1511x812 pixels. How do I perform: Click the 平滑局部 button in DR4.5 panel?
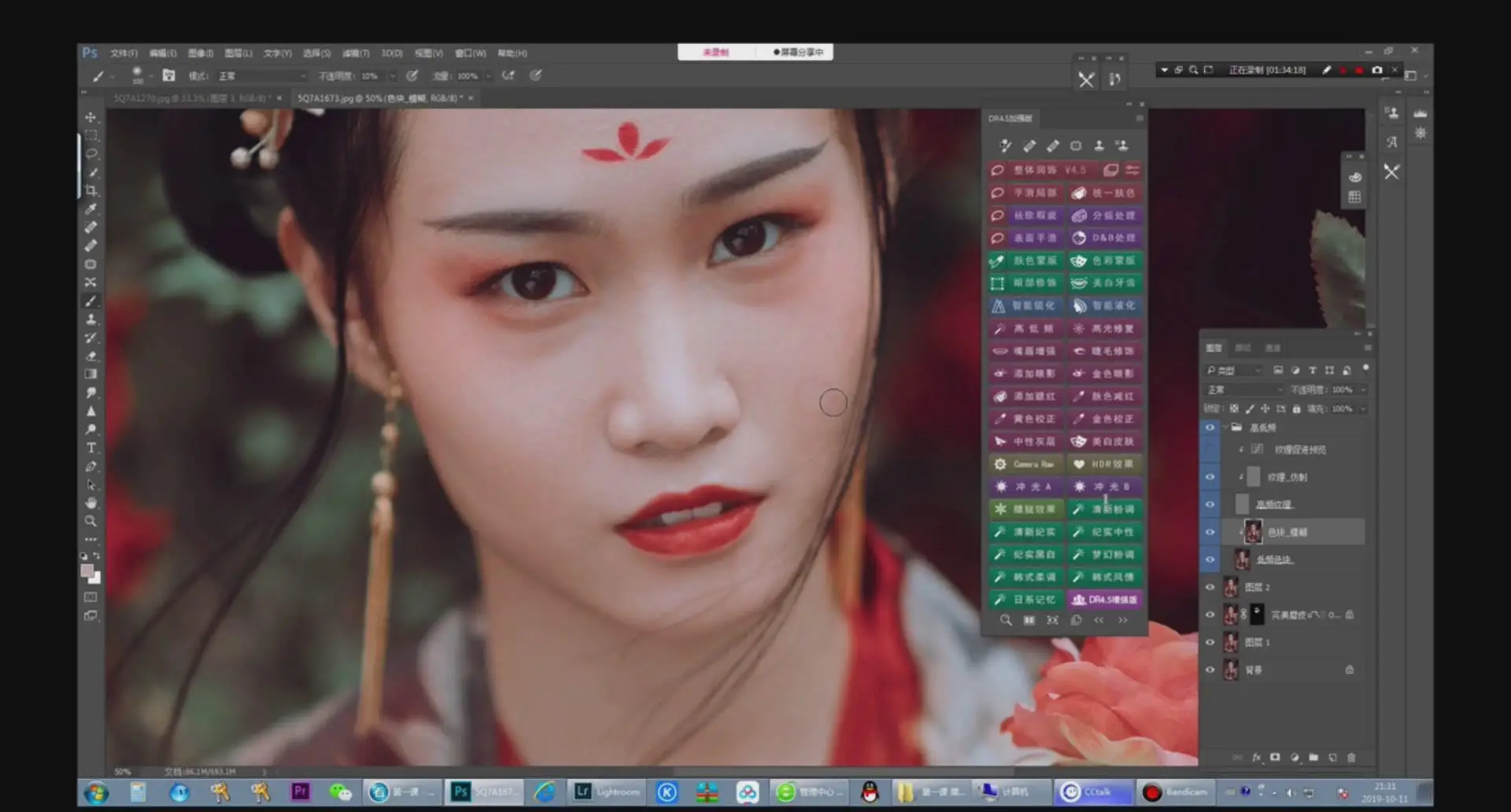pos(1025,193)
